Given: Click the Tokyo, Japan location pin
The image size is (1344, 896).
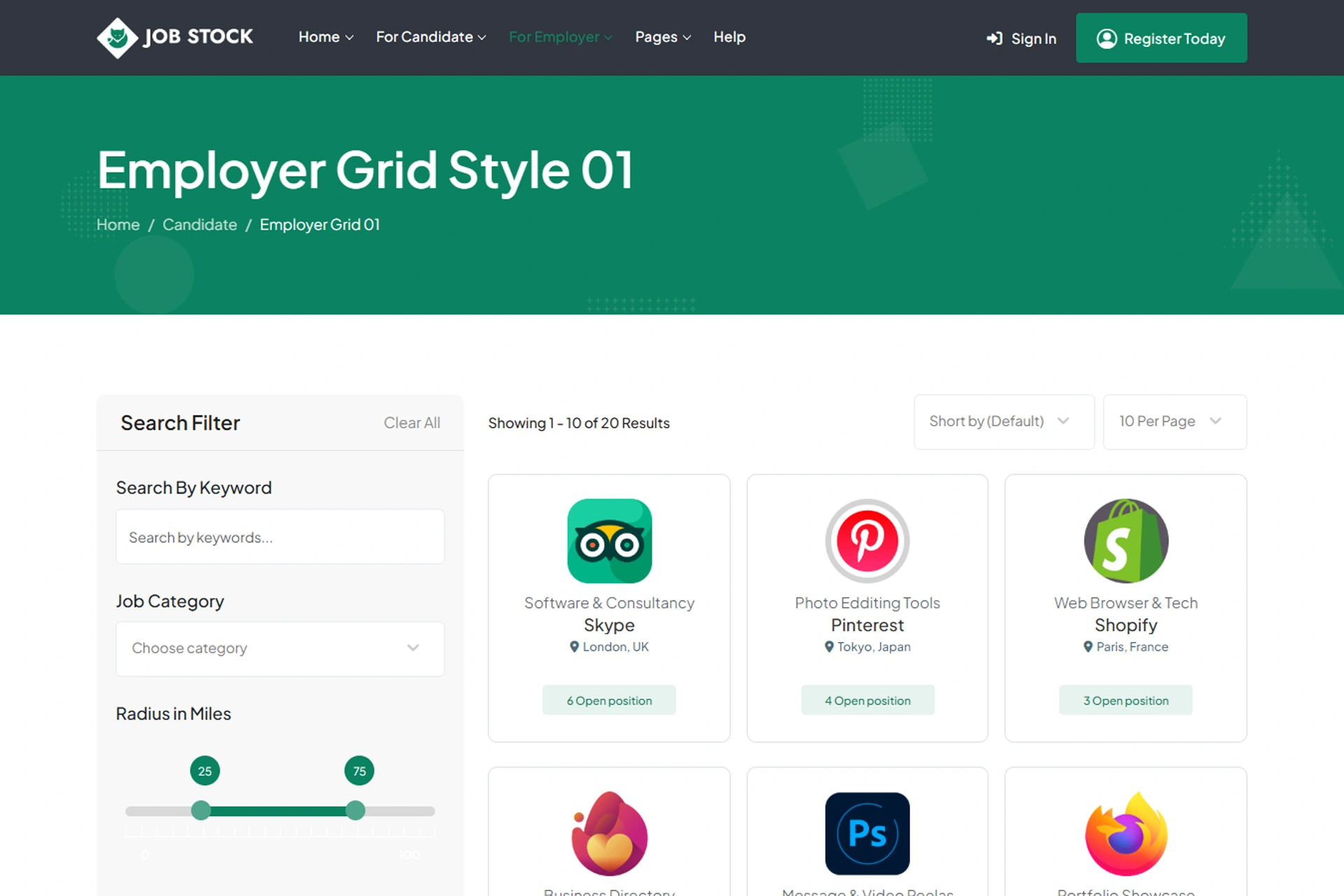Looking at the screenshot, I should 829,647.
